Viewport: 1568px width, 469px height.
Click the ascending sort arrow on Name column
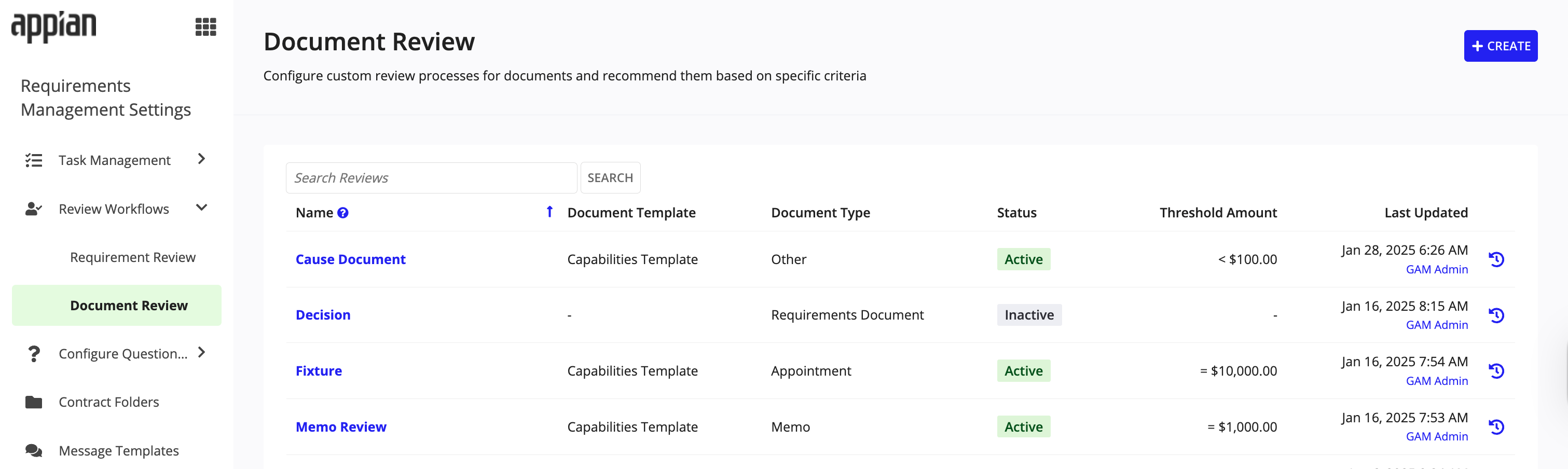tap(549, 212)
